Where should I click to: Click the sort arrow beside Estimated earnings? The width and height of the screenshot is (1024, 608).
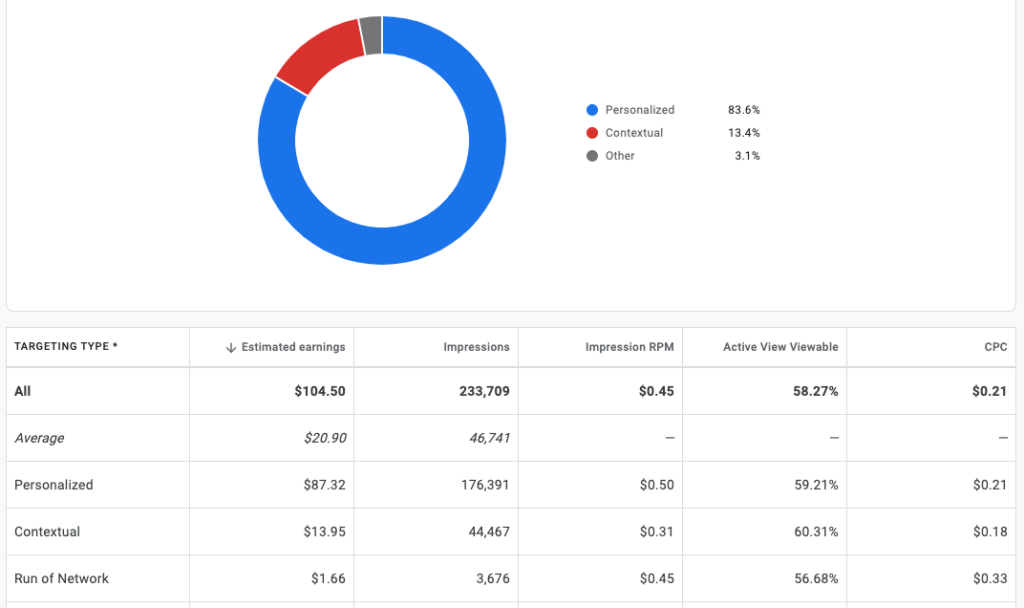233,347
